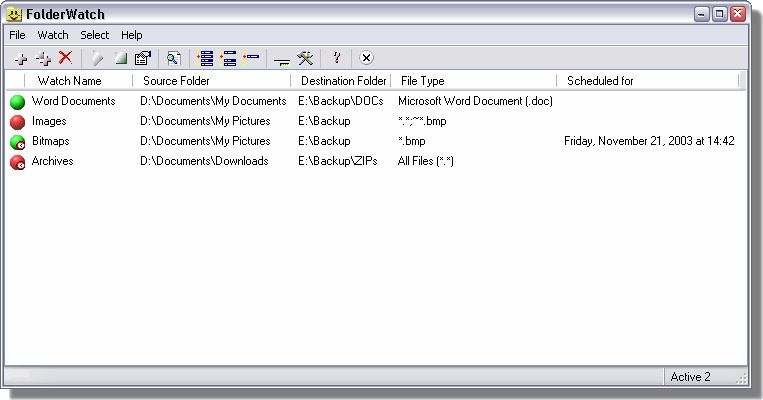This screenshot has width=763, height=400.
Task: Click the question mark help icon
Action: tap(337, 58)
